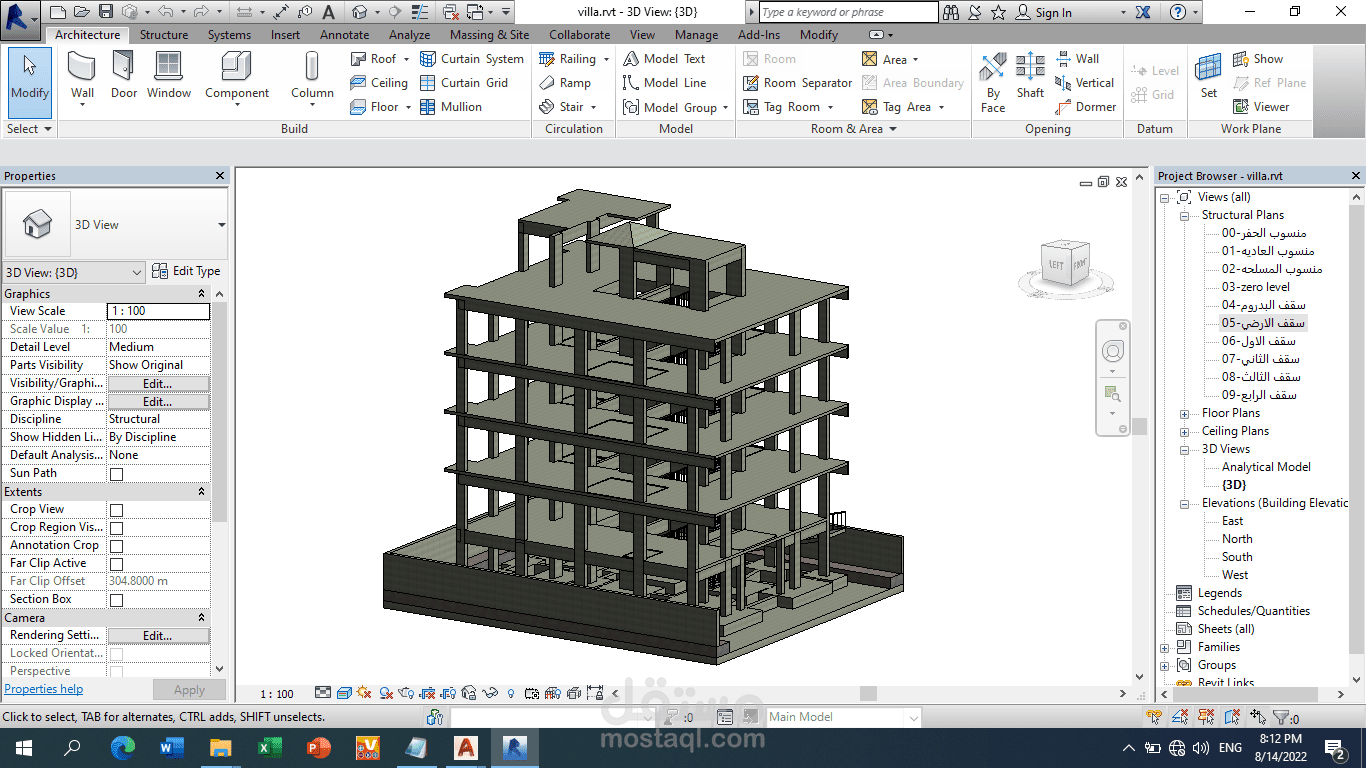The width and height of the screenshot is (1366, 768).
Task: Open the 03-zero level structural plan
Action: (1255, 287)
